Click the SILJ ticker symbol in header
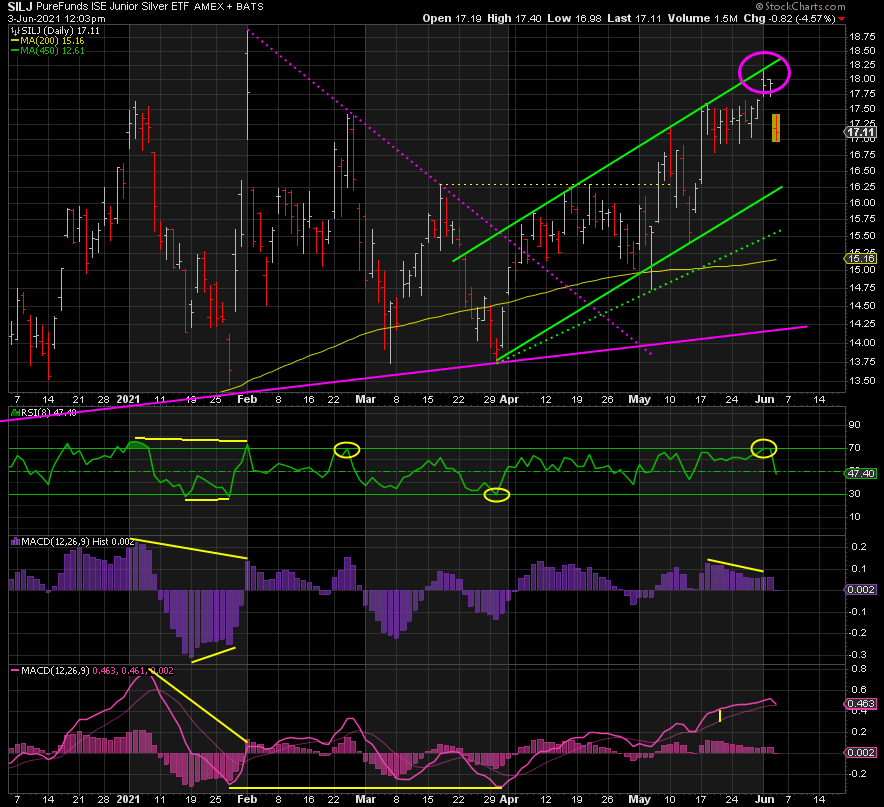 click(20, 7)
